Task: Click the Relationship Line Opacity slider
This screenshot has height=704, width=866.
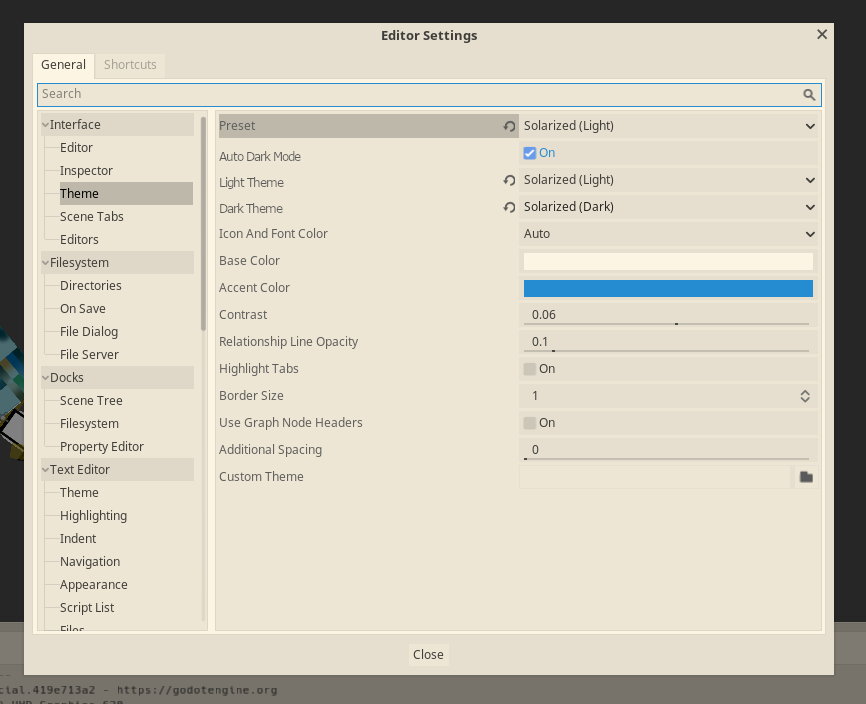Action: click(x=666, y=351)
